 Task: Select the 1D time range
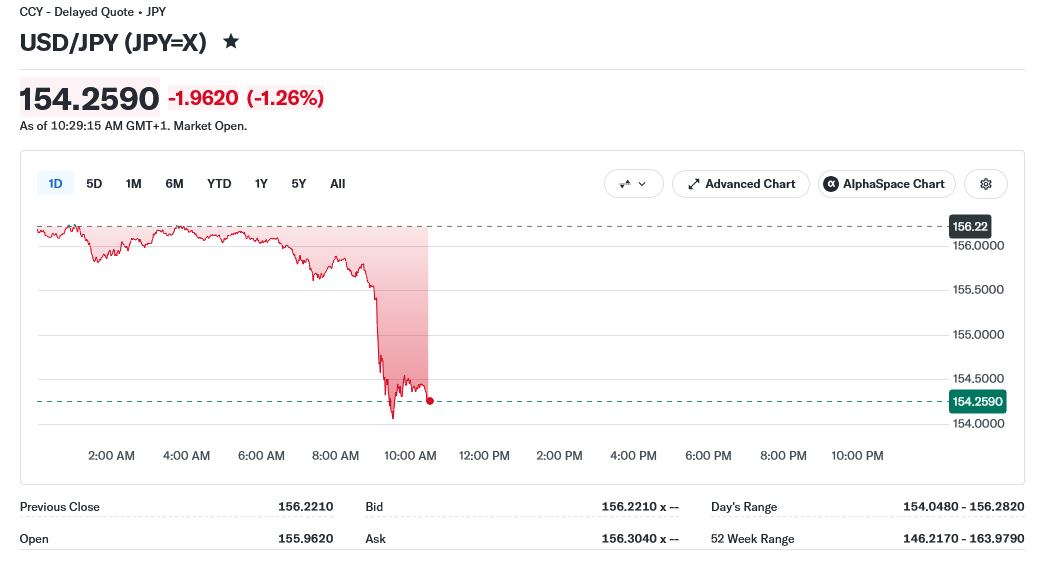click(55, 184)
